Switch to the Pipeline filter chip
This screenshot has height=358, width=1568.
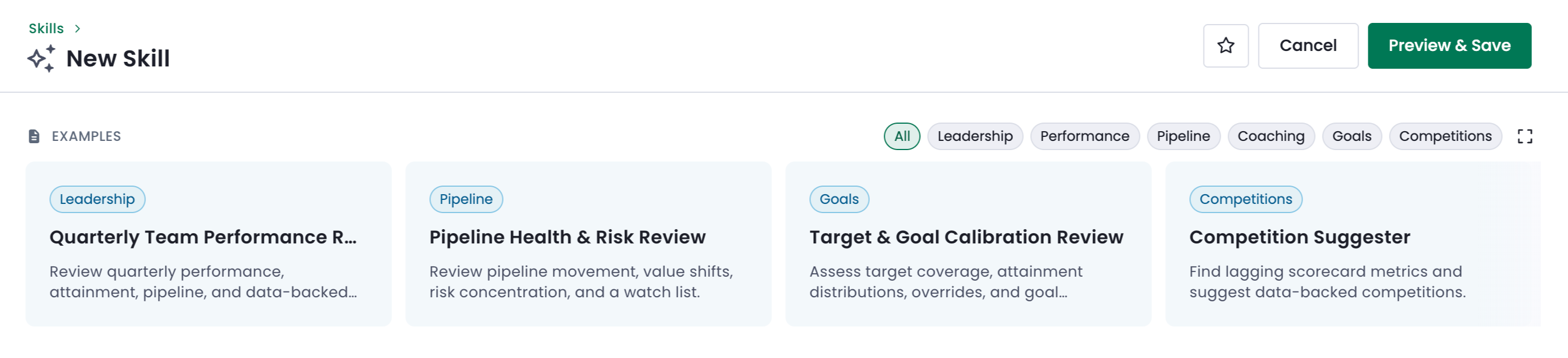[x=1183, y=136]
